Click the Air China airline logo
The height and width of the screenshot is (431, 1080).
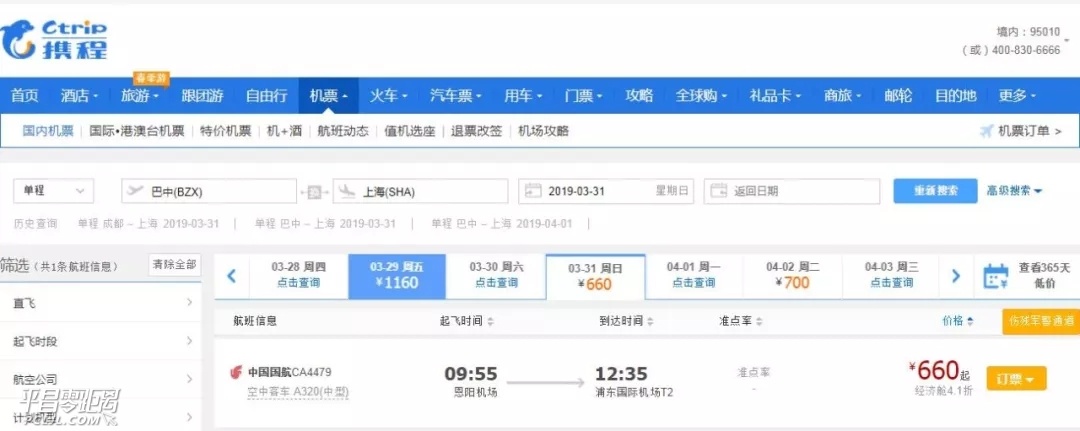236,373
